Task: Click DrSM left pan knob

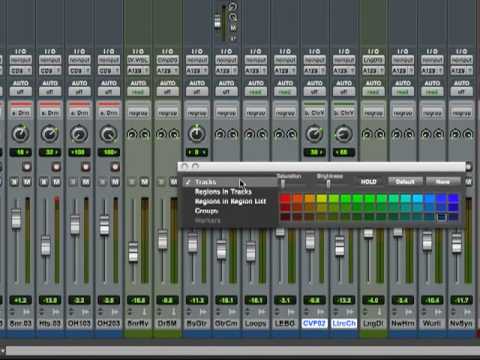Action: point(161,134)
